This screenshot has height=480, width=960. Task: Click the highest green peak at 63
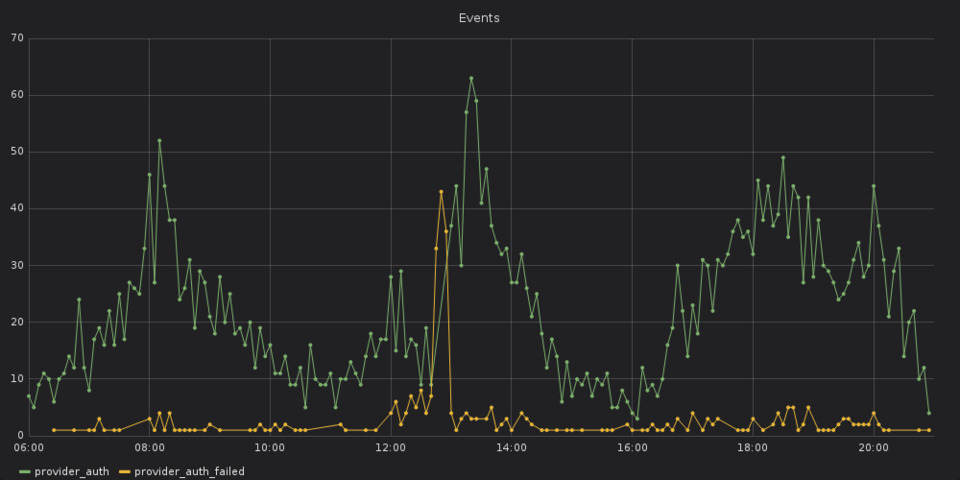(x=471, y=78)
